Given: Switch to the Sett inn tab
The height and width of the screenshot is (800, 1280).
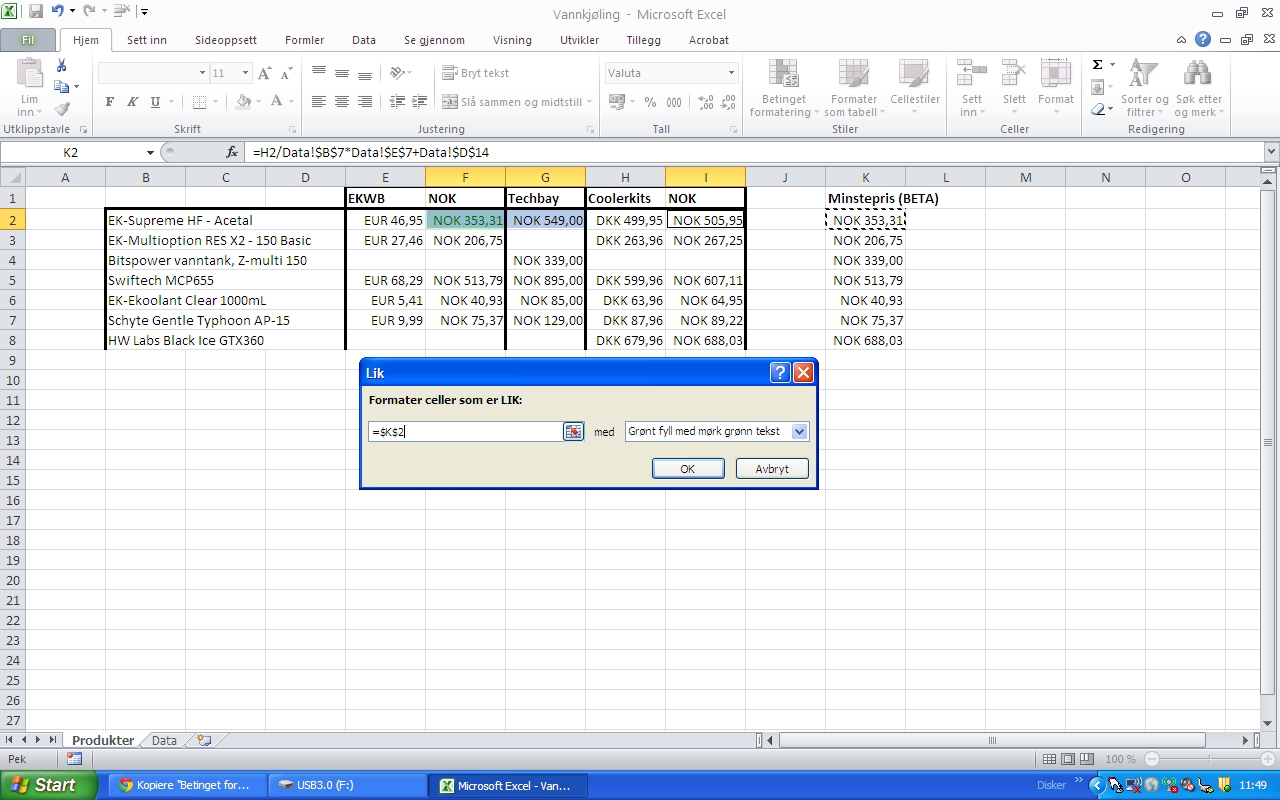Looking at the screenshot, I should (x=147, y=40).
